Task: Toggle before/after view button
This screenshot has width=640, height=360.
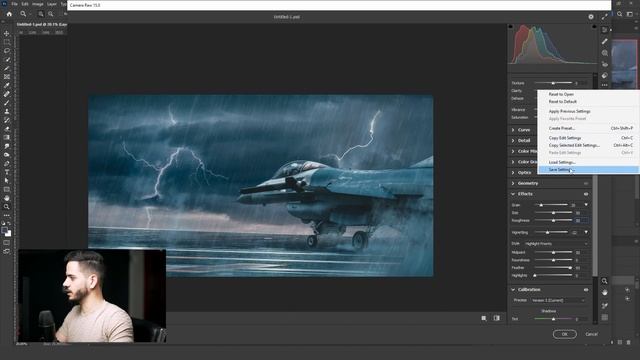Action: (x=497, y=318)
